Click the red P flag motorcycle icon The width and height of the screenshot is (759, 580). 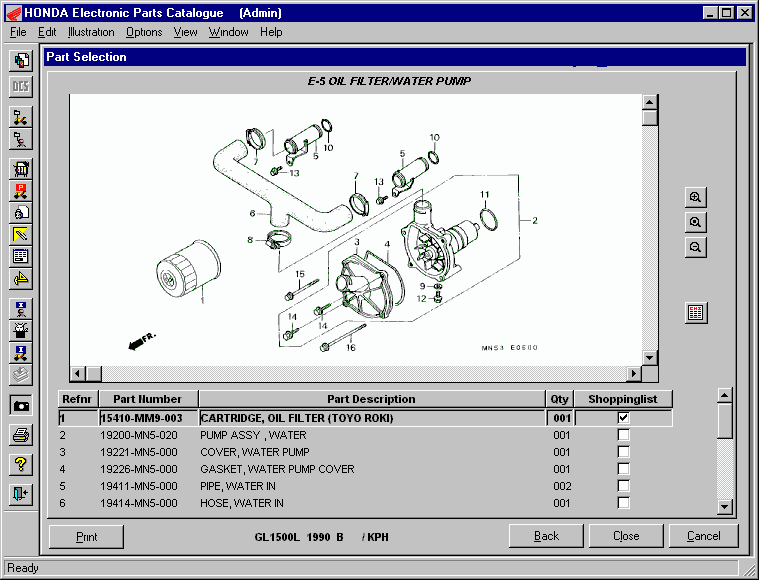pos(21,191)
